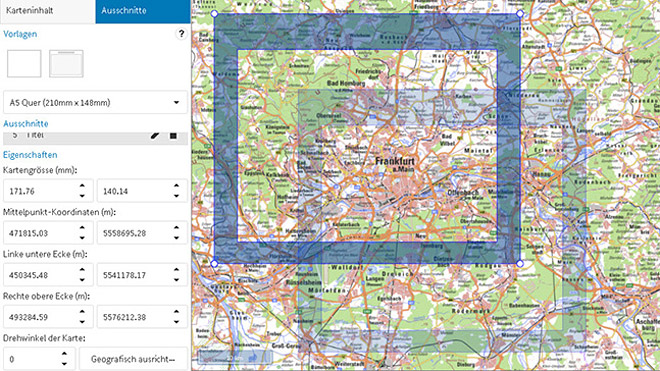The height and width of the screenshot is (371, 660).
Task: Open the A5 Quer paper size dropdown
Action: point(95,102)
